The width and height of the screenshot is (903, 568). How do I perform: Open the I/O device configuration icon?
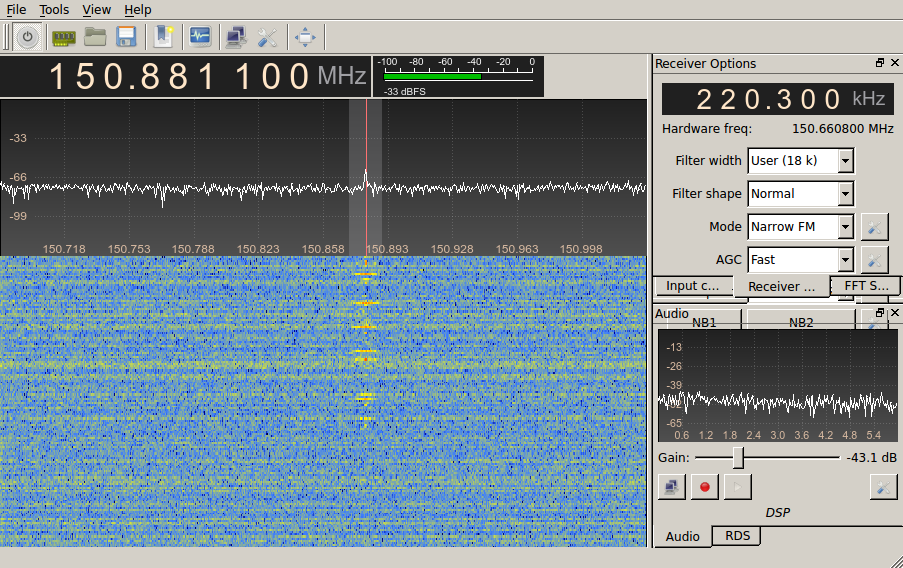click(64, 37)
